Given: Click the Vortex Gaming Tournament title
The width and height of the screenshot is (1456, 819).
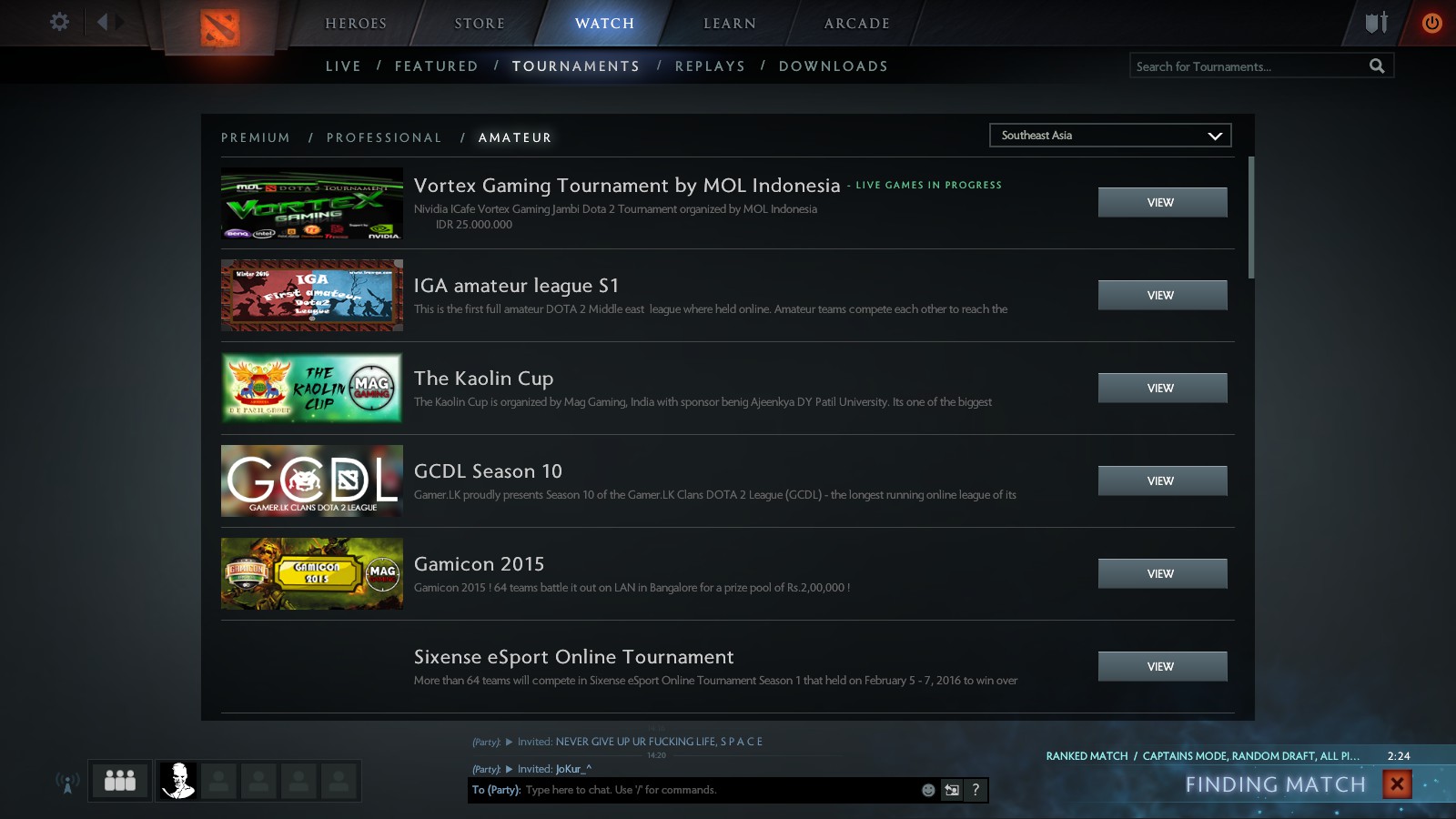Looking at the screenshot, I should click(627, 186).
